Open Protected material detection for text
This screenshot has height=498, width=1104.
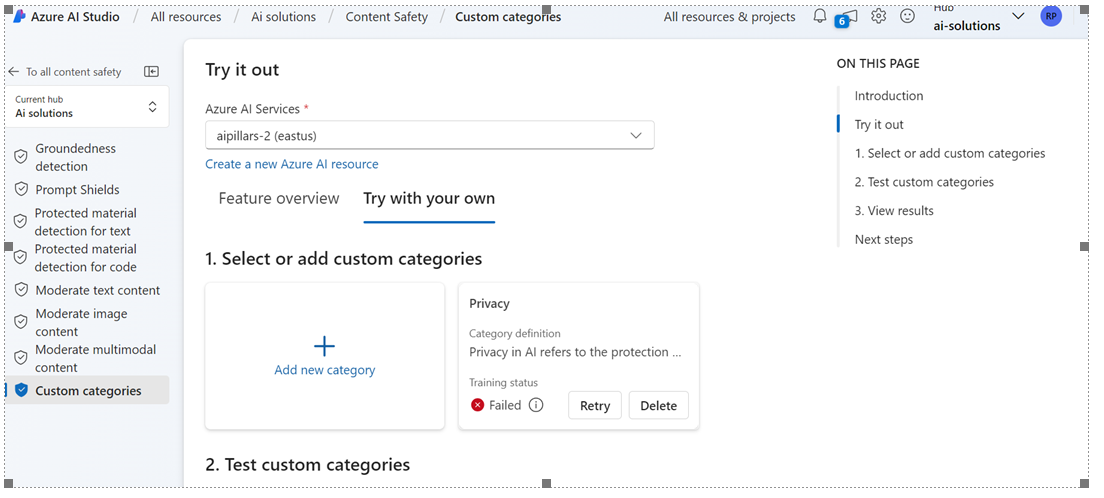coord(87,221)
